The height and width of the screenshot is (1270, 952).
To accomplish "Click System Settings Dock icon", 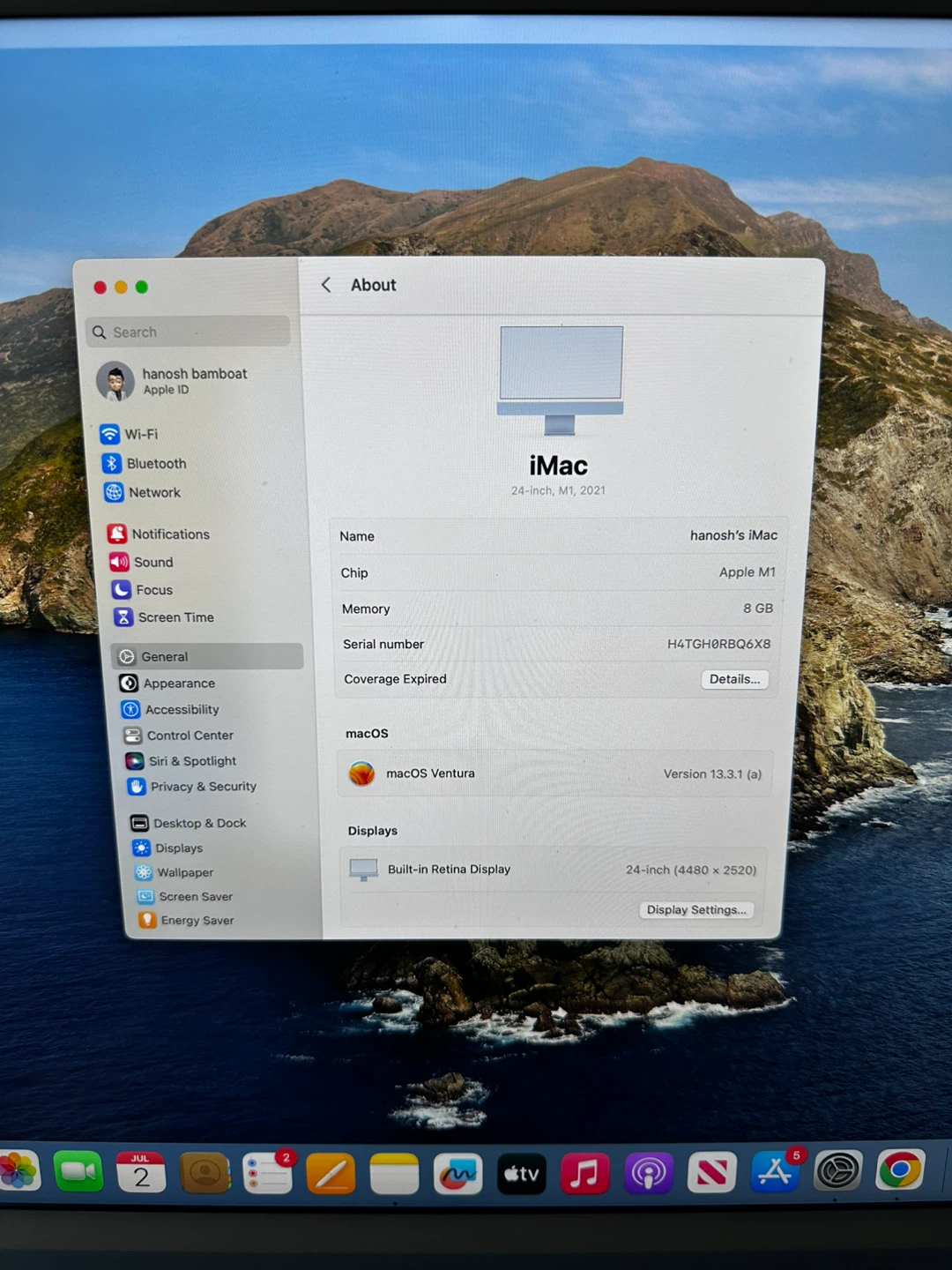I will pos(838,1172).
